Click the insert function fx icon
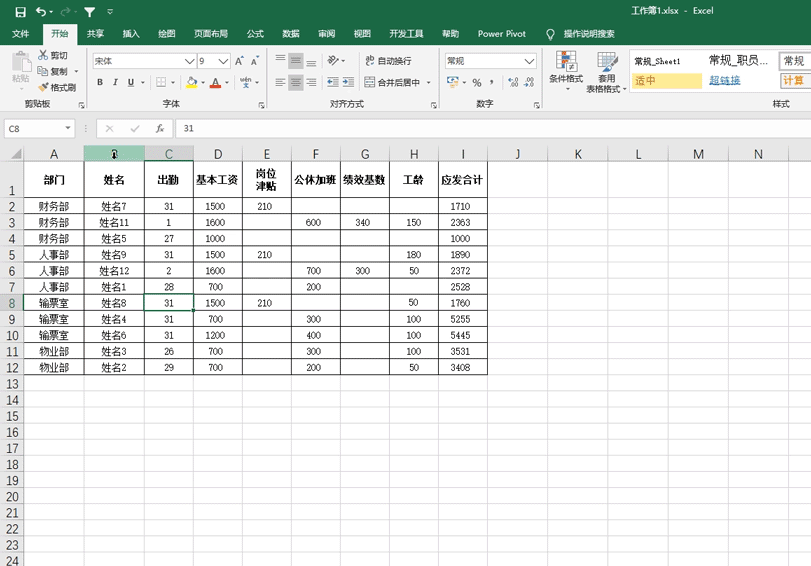The height and width of the screenshot is (566, 811). point(160,128)
